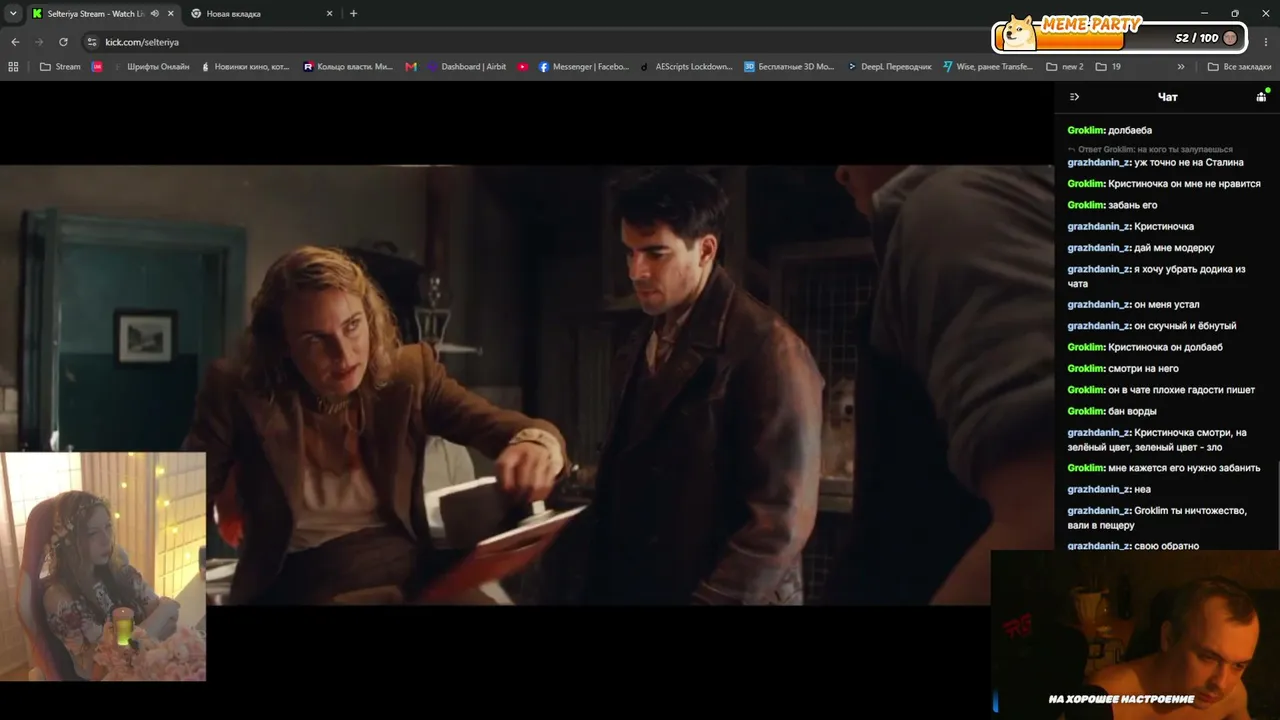The width and height of the screenshot is (1280, 720).
Task: Open the AEScripts Lockdown bookmark
Action: [686, 67]
